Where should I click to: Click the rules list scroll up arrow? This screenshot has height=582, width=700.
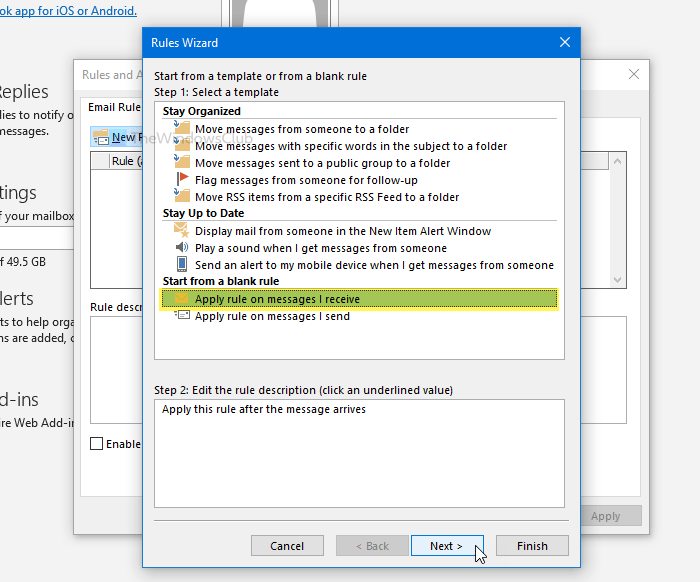(617, 161)
